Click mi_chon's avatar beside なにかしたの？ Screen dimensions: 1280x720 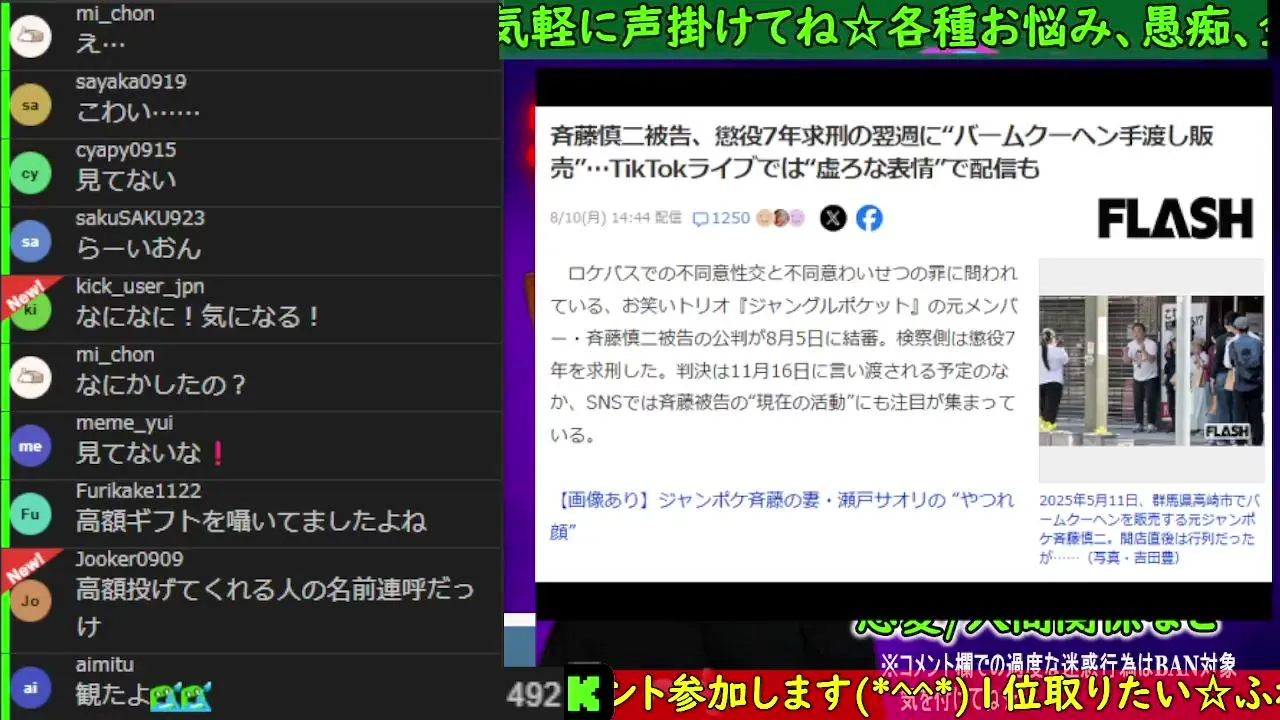30,378
